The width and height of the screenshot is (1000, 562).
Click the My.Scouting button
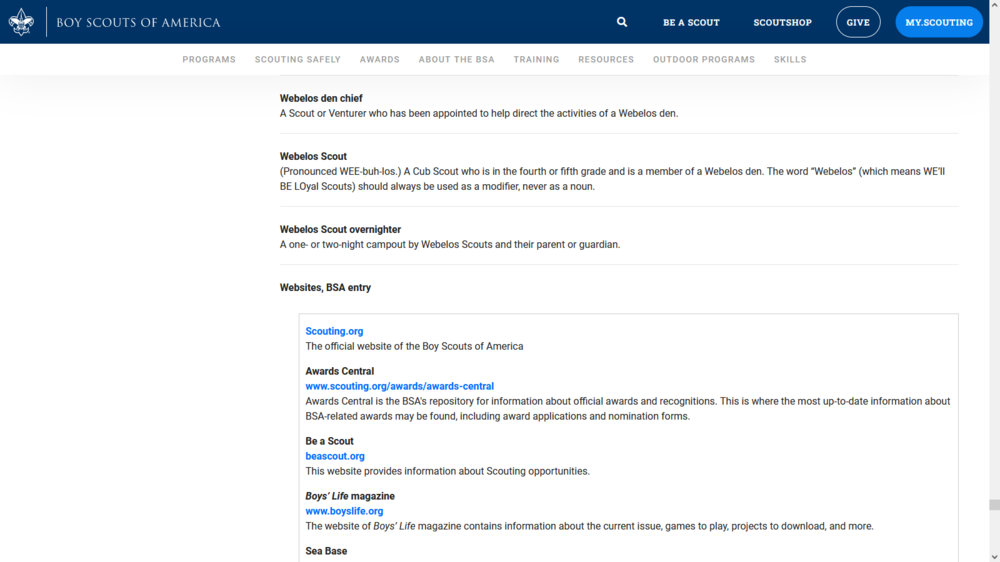click(938, 22)
